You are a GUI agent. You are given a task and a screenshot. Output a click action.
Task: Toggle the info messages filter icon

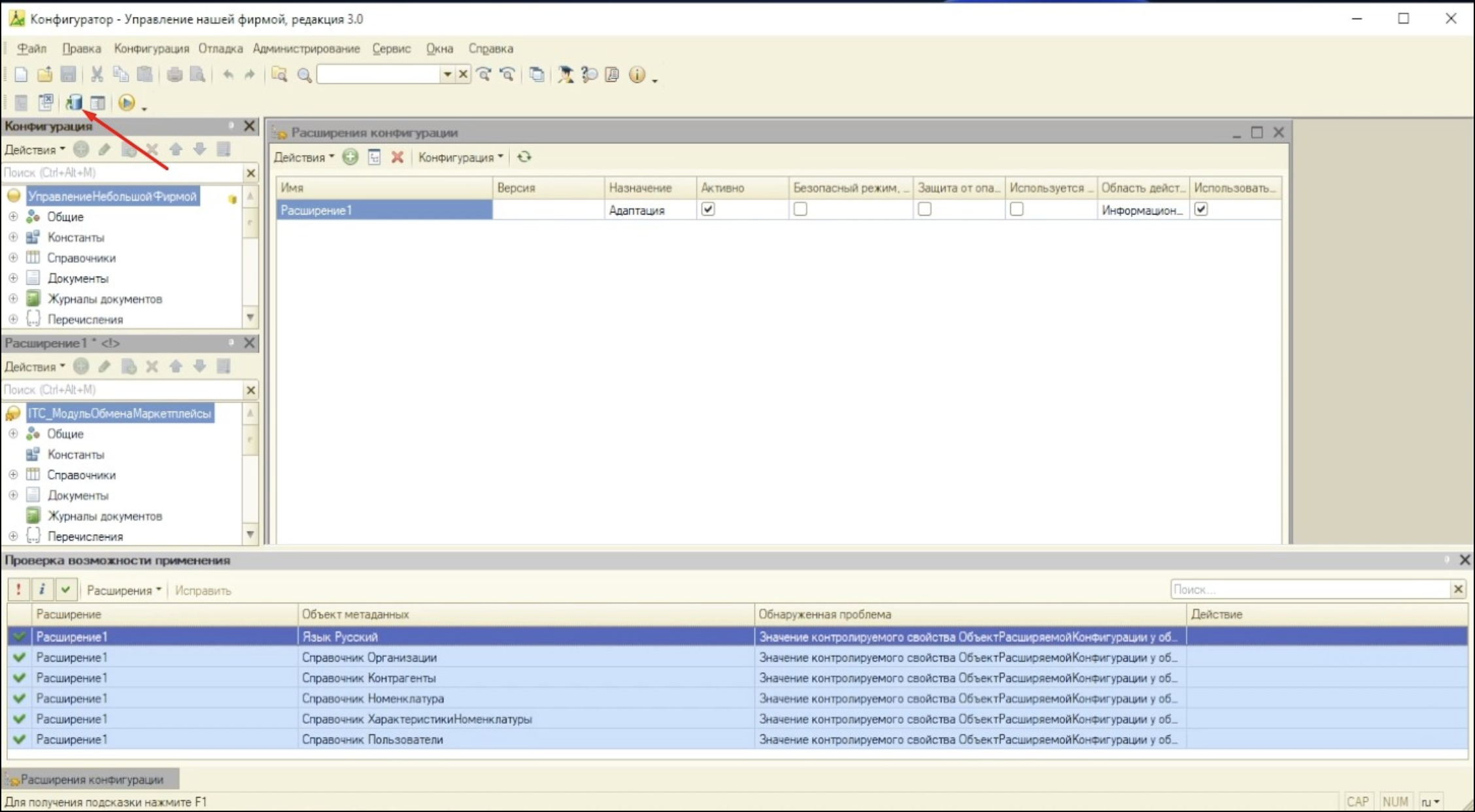pos(42,590)
